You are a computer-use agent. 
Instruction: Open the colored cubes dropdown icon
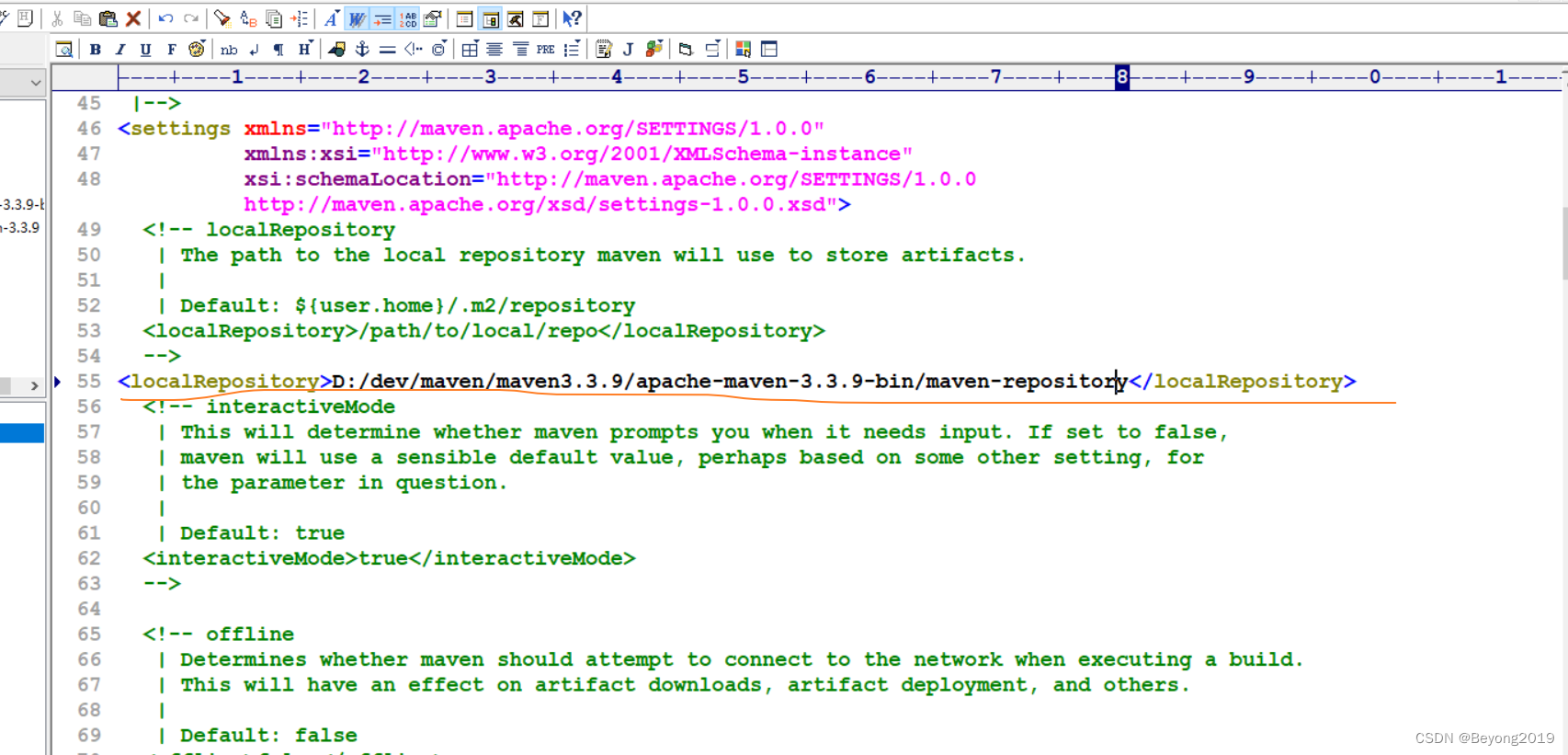(654, 49)
